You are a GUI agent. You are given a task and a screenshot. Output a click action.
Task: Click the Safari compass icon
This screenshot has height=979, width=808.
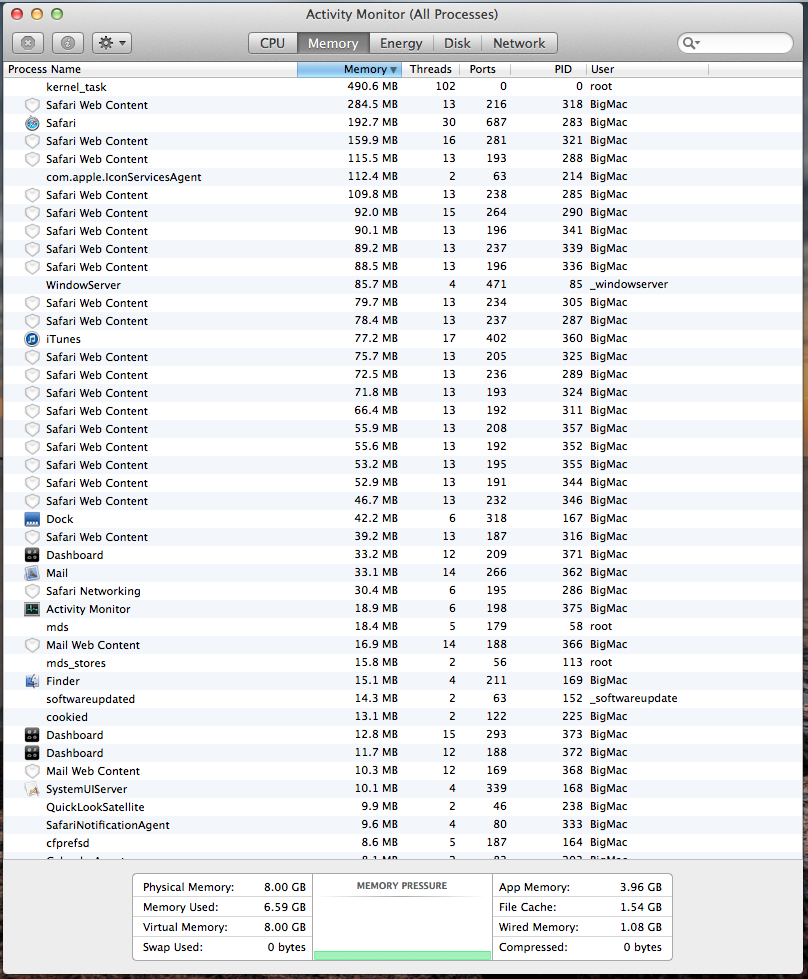pos(32,123)
